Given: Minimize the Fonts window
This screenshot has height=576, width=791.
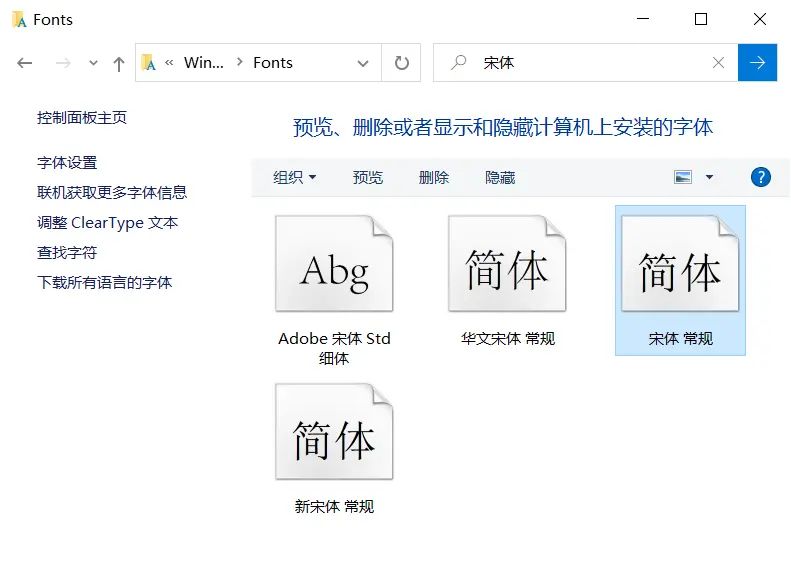Looking at the screenshot, I should 643,19.
